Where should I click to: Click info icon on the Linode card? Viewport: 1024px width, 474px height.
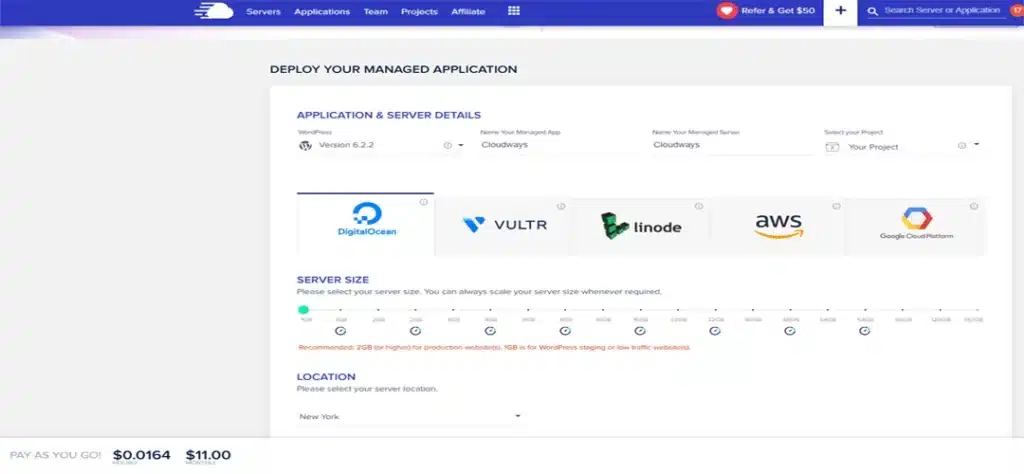point(698,206)
